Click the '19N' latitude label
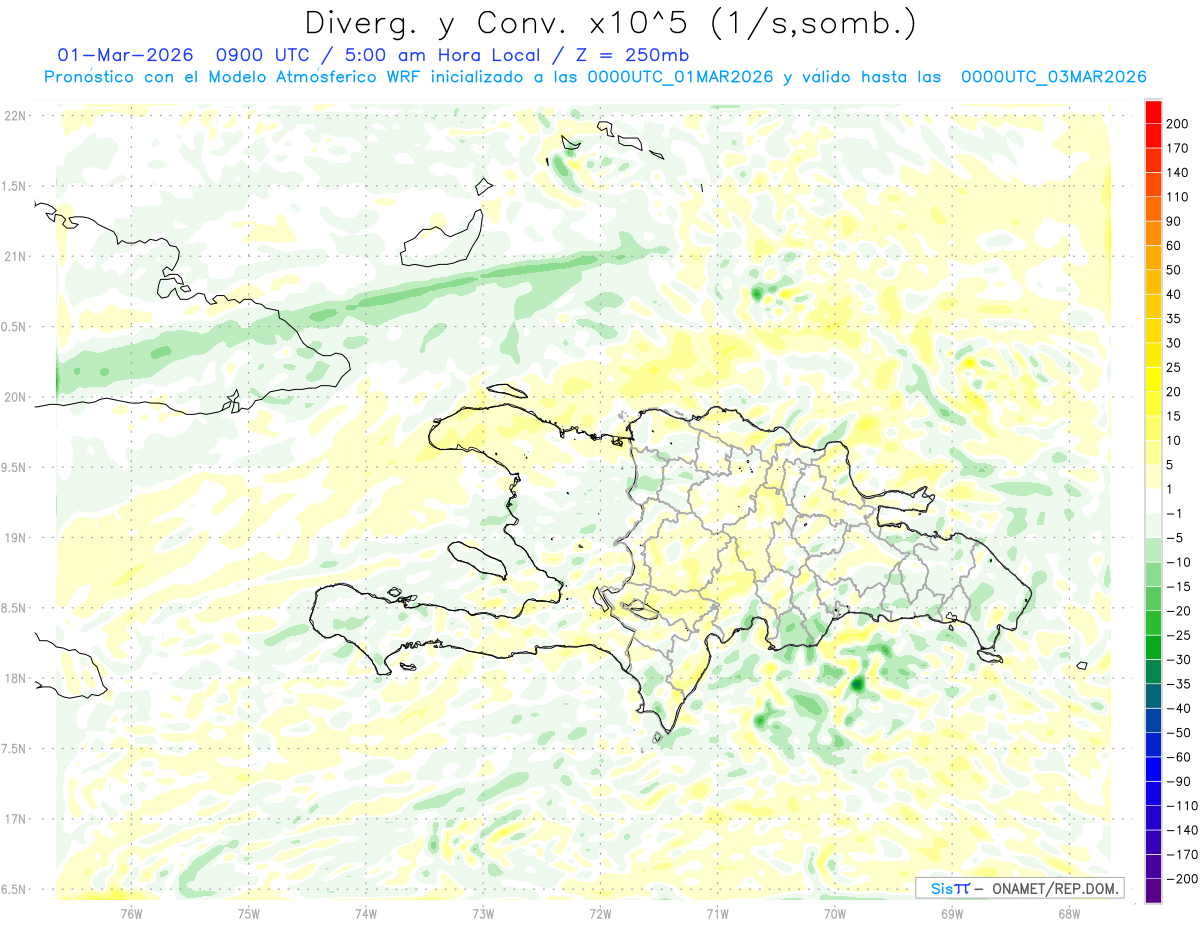Screen dimensions: 1200x927 click(x=15, y=538)
